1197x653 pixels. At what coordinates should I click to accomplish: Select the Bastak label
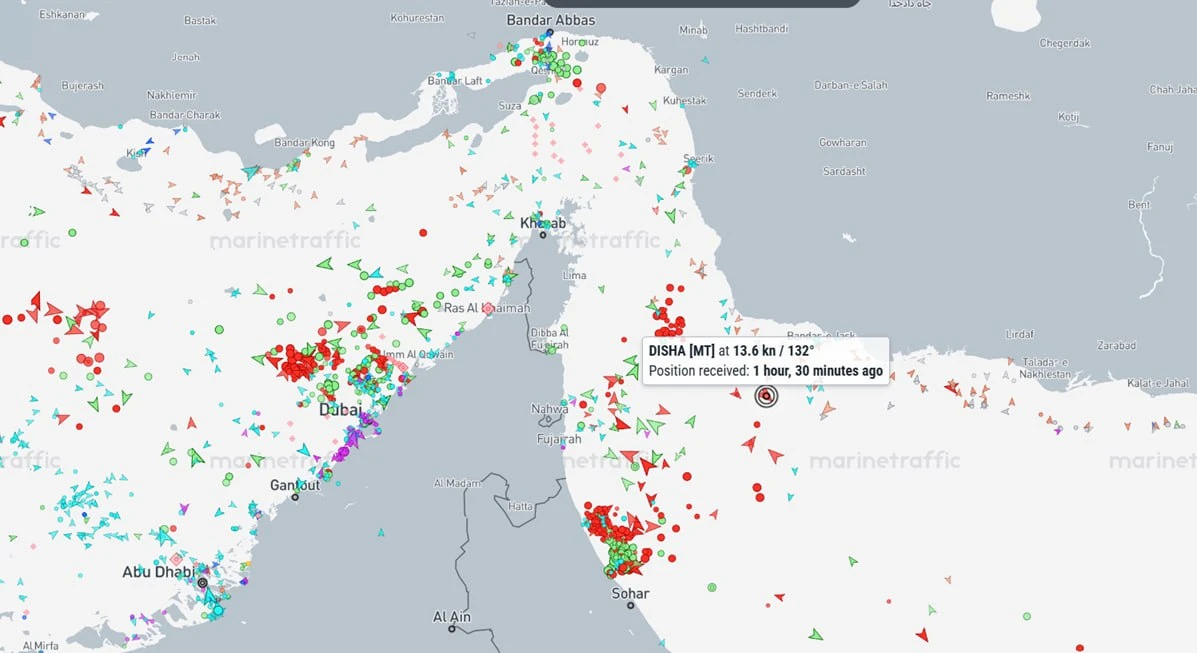click(200, 21)
